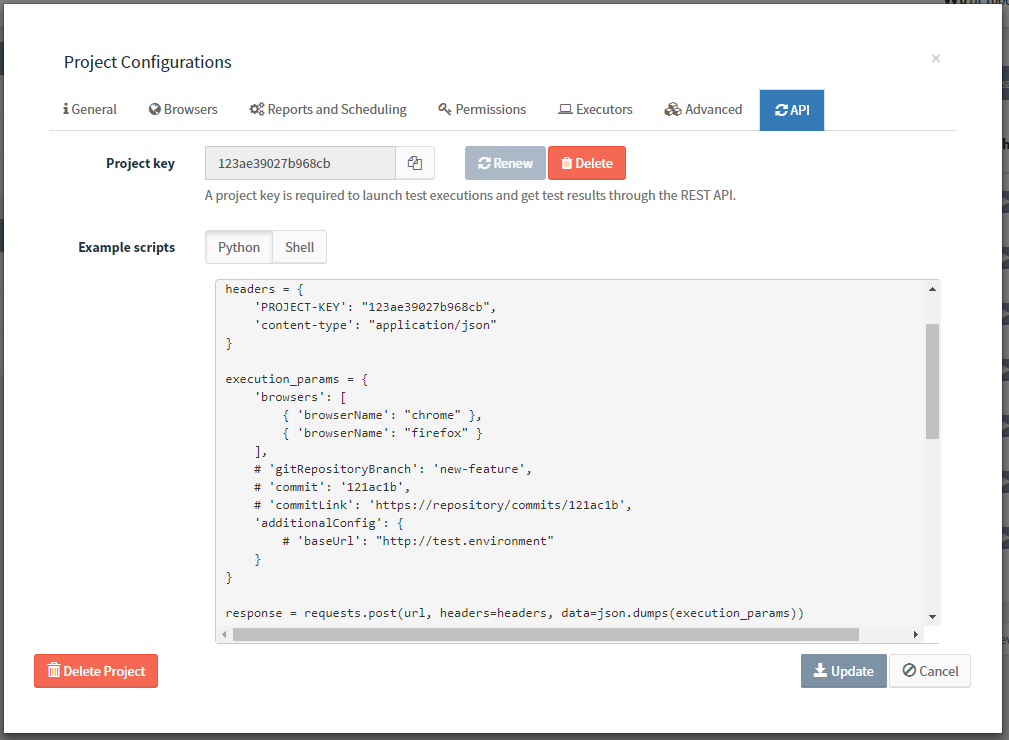Show the Shell example script
1009x740 pixels.
(x=299, y=247)
